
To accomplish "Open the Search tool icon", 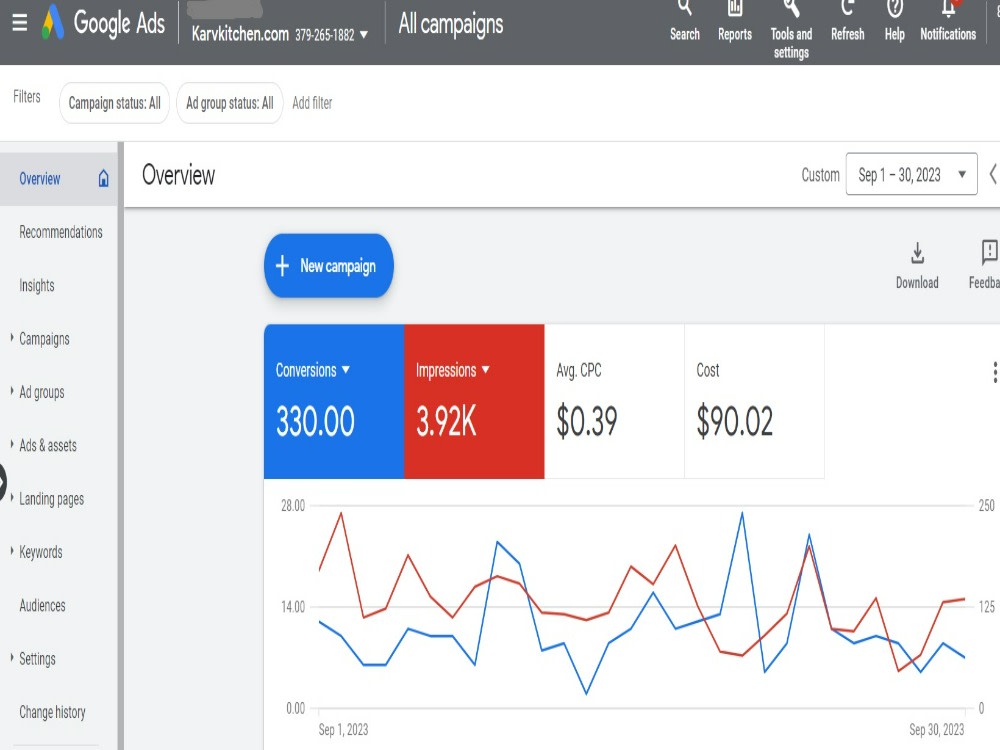I will pyautogui.click(x=684, y=8).
